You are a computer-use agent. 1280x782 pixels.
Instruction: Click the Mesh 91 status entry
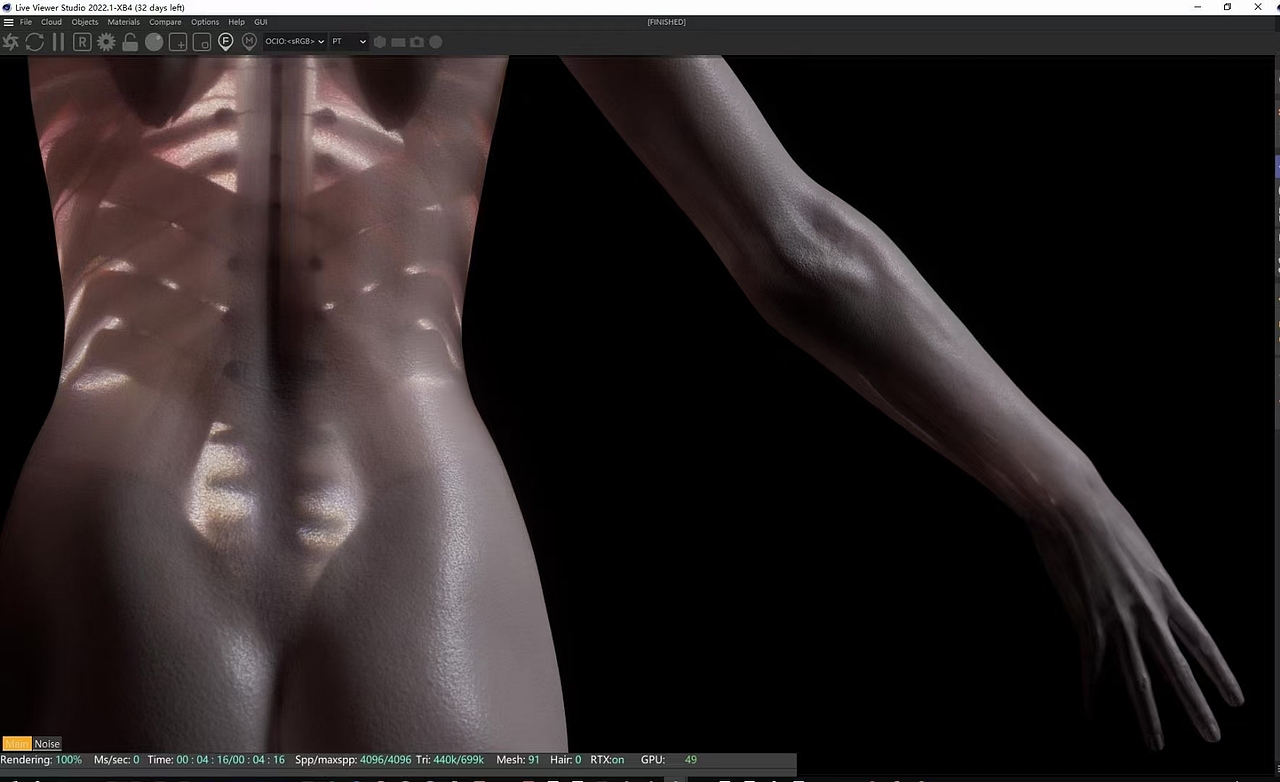tap(518, 760)
